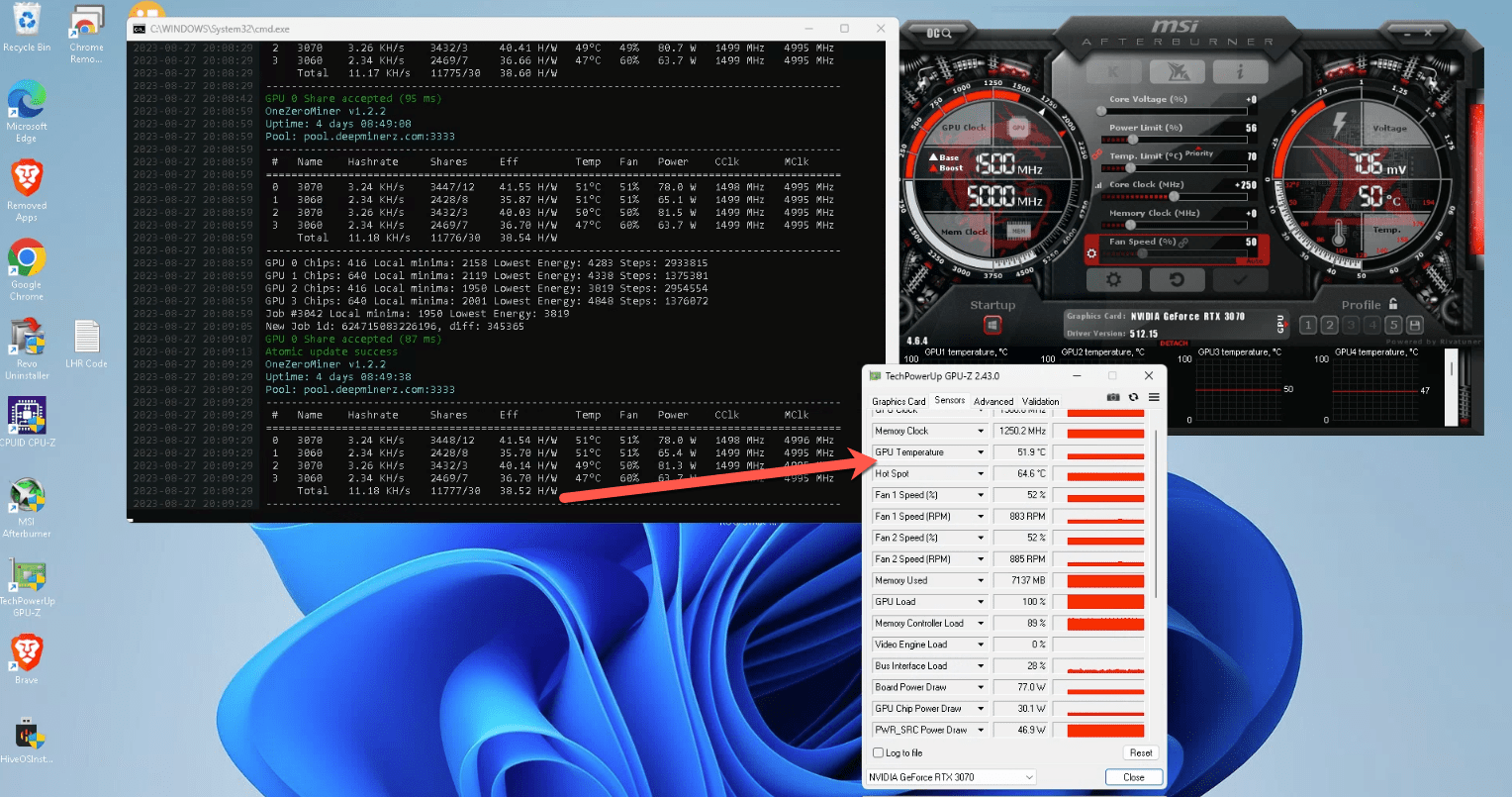This screenshot has width=1512, height=797.
Task: Expand the Memory Clock sensor dropdown
Action: [980, 430]
